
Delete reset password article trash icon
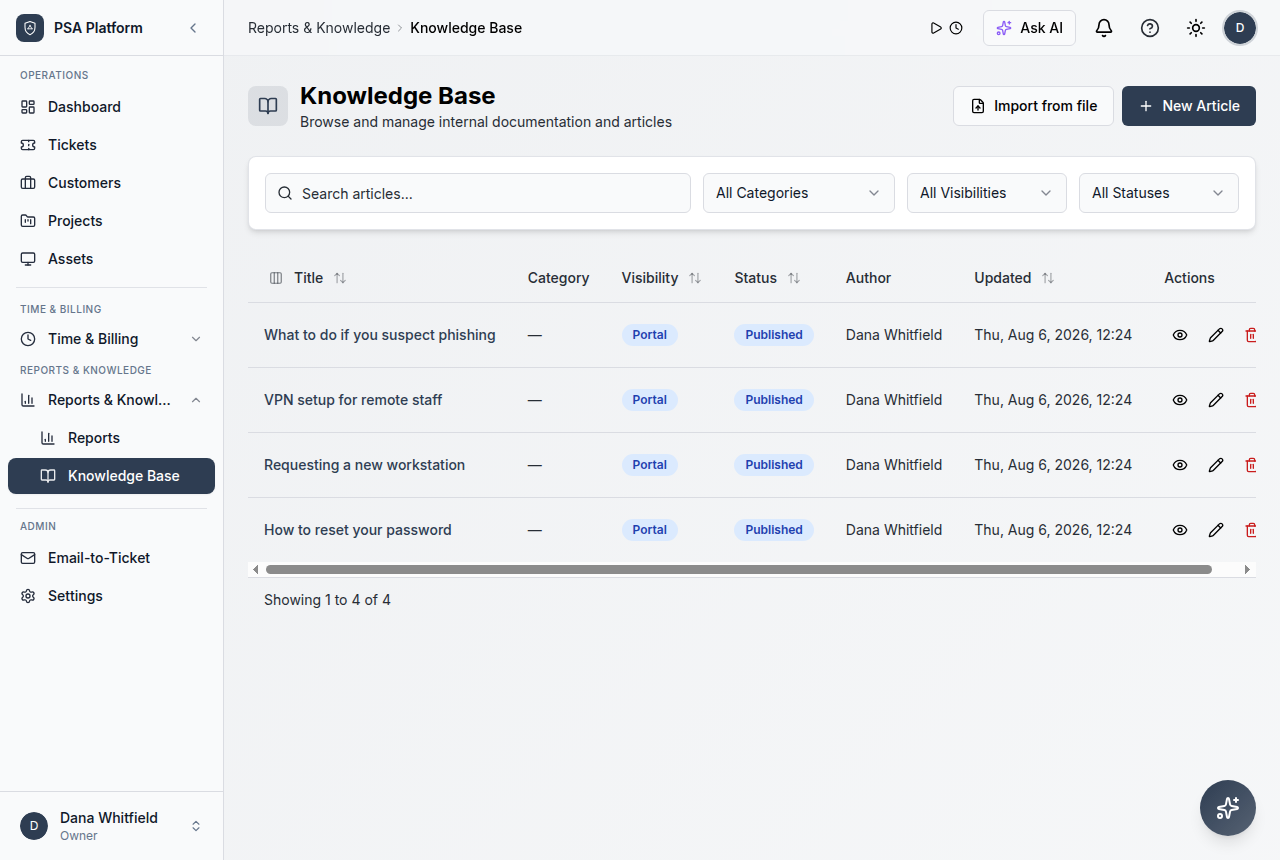pos(1250,530)
